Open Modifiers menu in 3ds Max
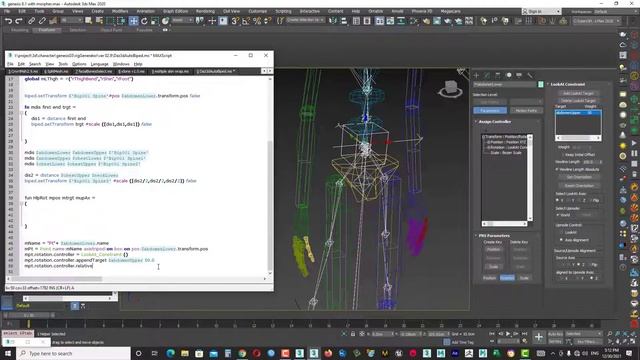640x360 pixels. (120, 11)
